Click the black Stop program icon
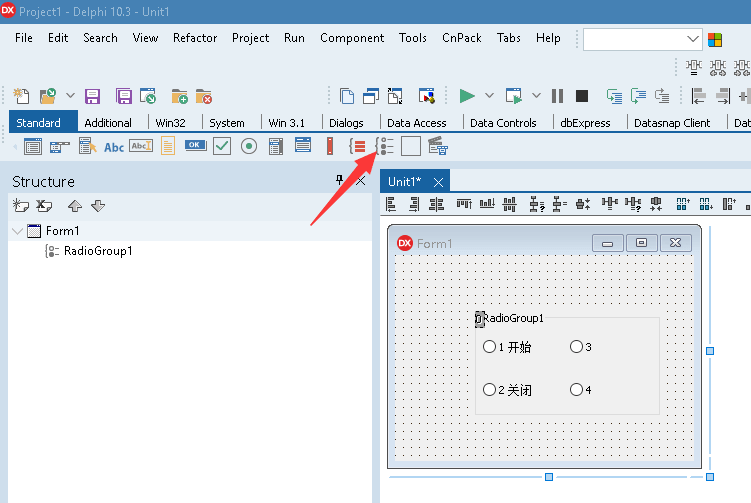Image resolution: width=751 pixels, height=503 pixels. (x=581, y=96)
